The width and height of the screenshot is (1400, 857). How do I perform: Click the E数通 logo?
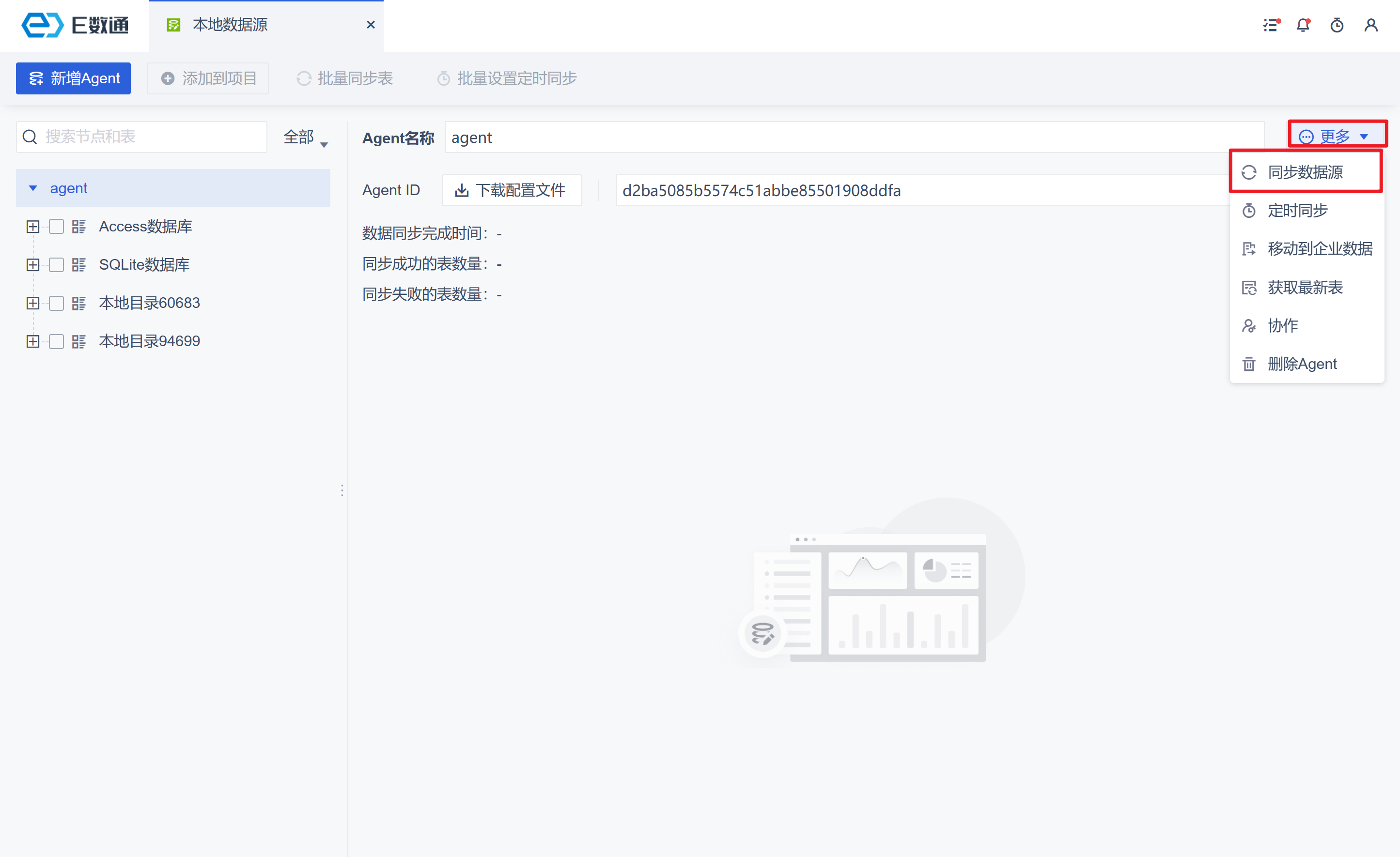75,25
